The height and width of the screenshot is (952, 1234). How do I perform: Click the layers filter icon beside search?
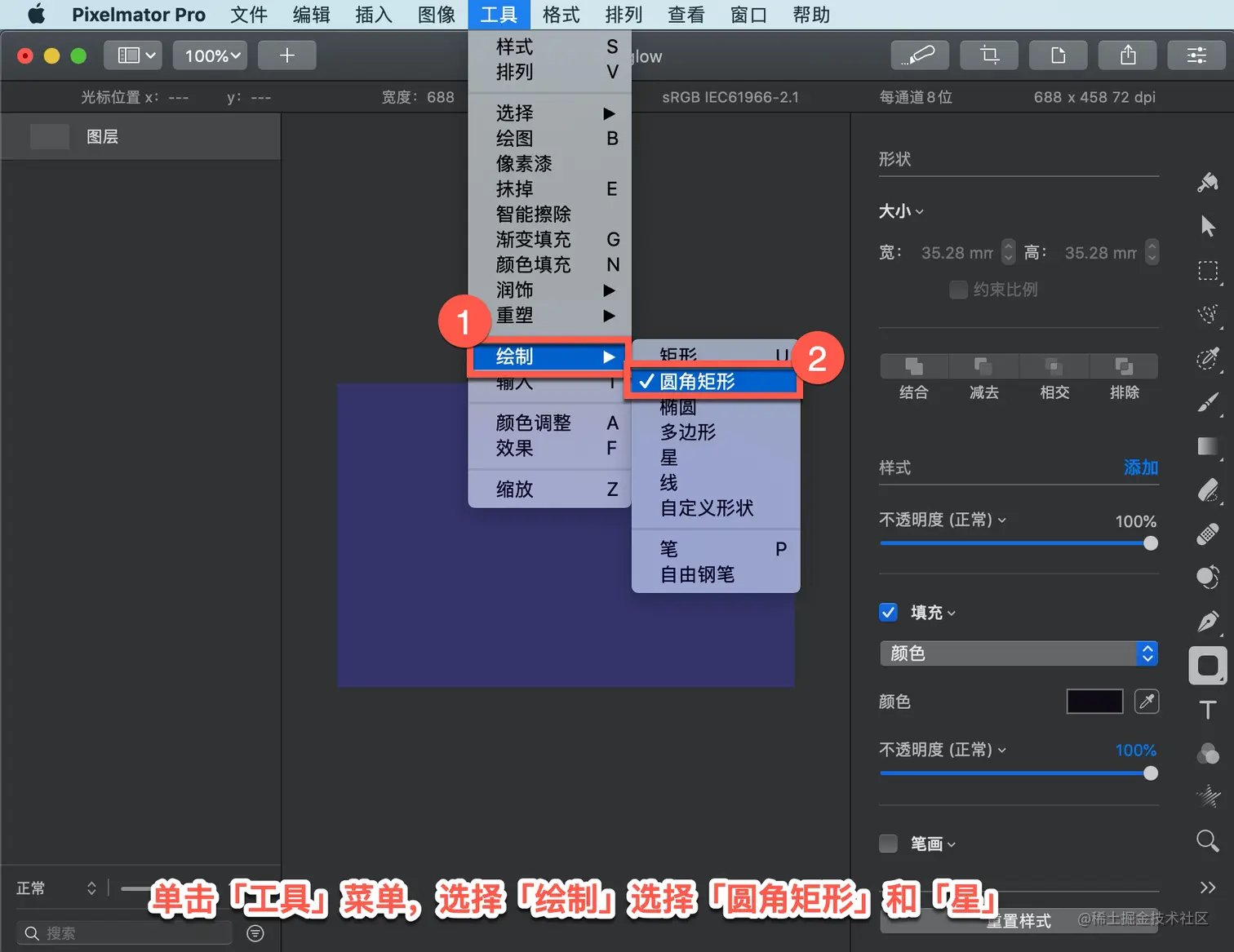[255, 933]
